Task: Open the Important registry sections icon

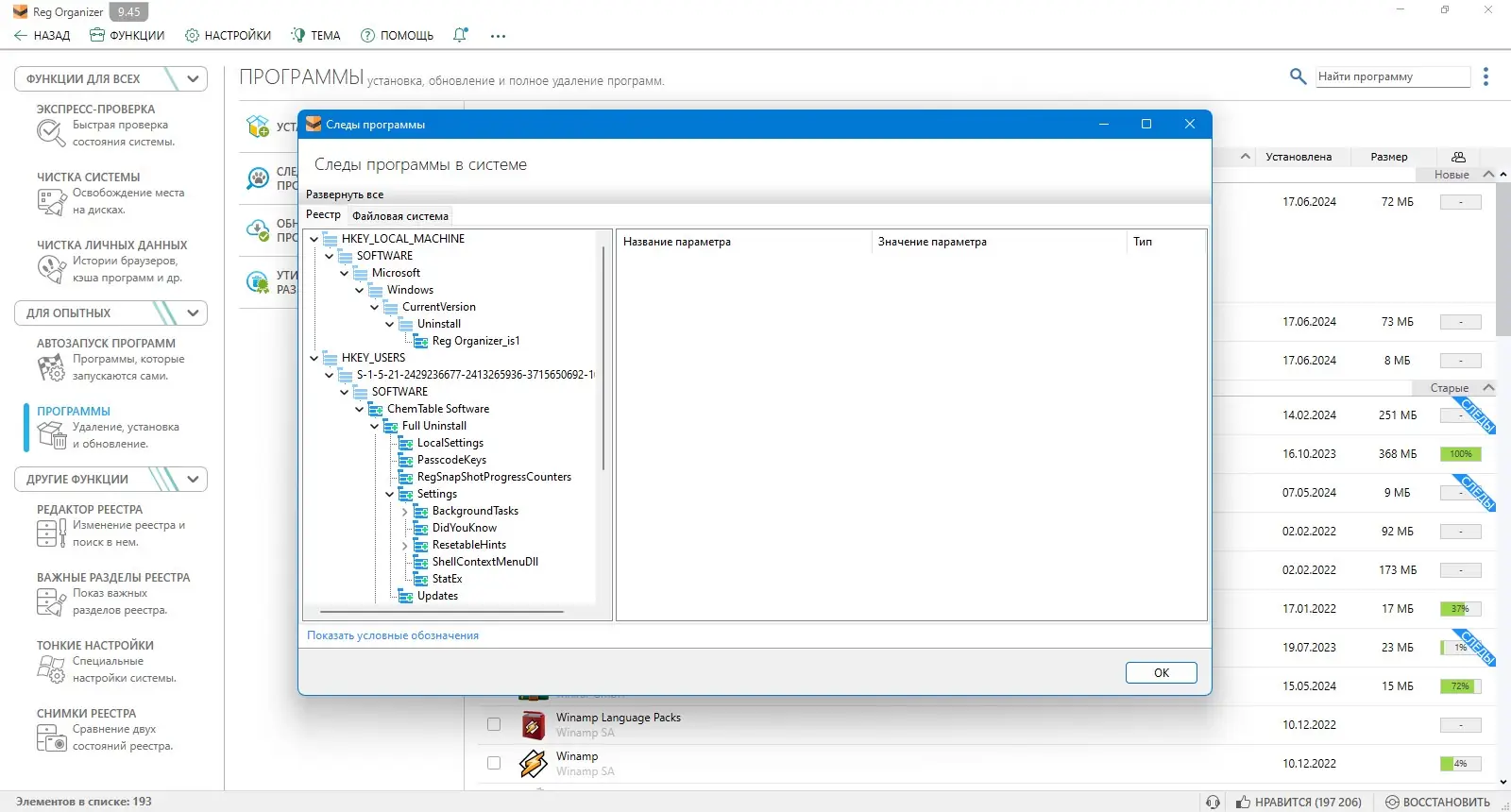Action: pos(50,601)
